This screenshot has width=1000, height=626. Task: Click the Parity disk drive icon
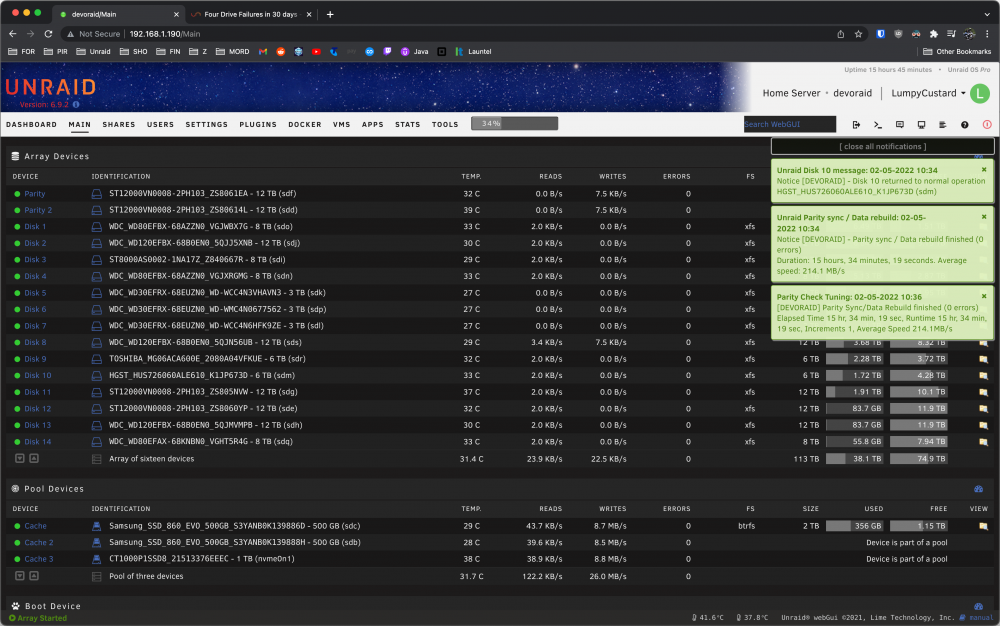point(96,194)
